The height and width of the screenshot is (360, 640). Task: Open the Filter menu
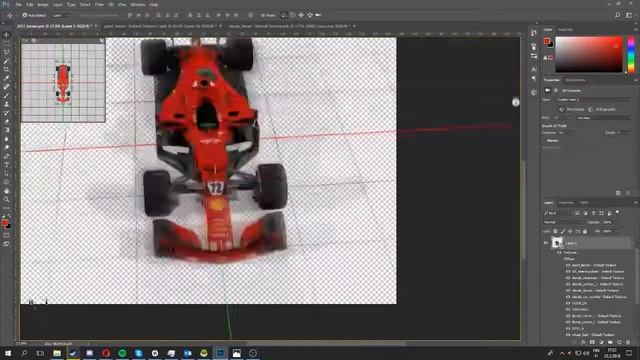99,4
